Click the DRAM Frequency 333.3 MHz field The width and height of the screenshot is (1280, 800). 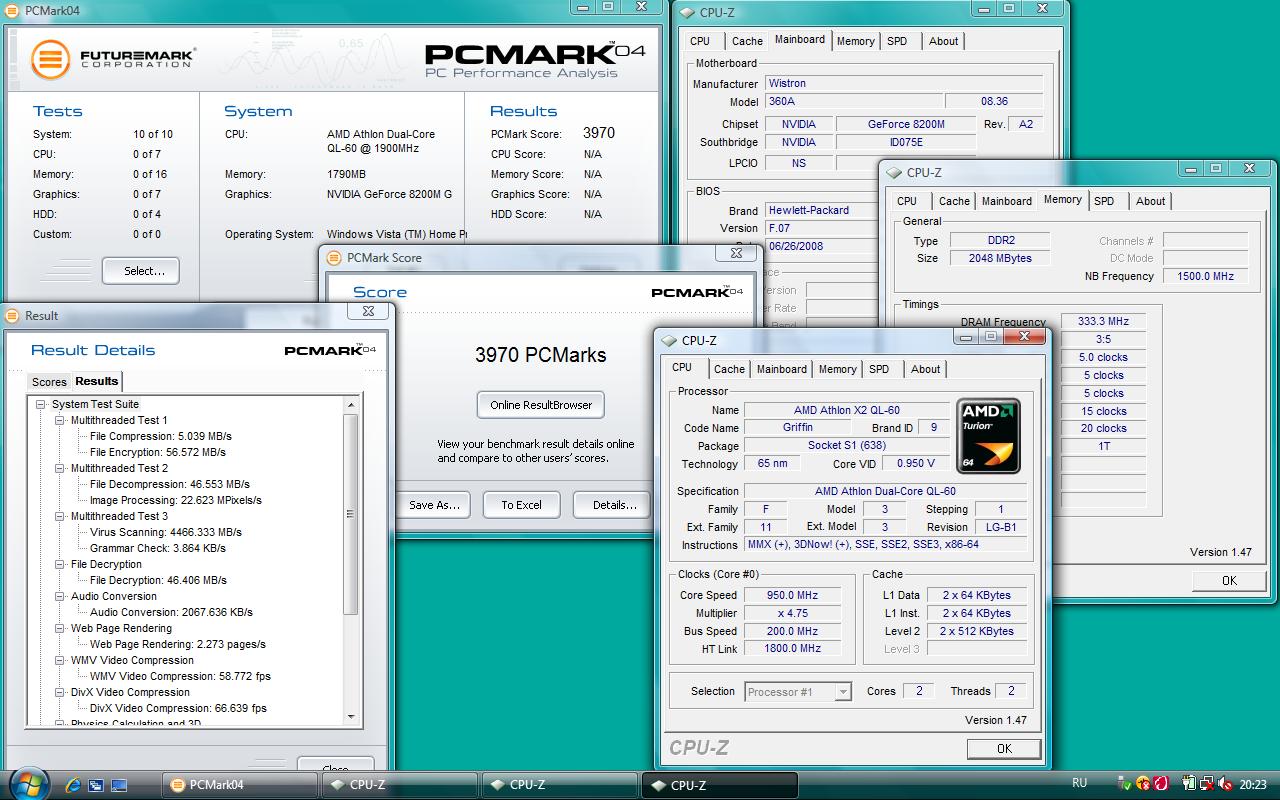coord(1103,321)
